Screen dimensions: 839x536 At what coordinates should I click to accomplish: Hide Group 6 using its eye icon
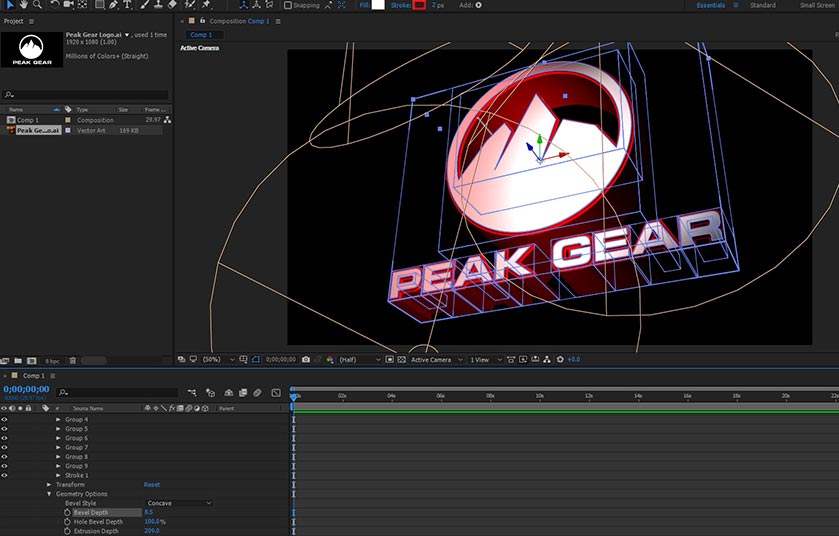pos(4,438)
